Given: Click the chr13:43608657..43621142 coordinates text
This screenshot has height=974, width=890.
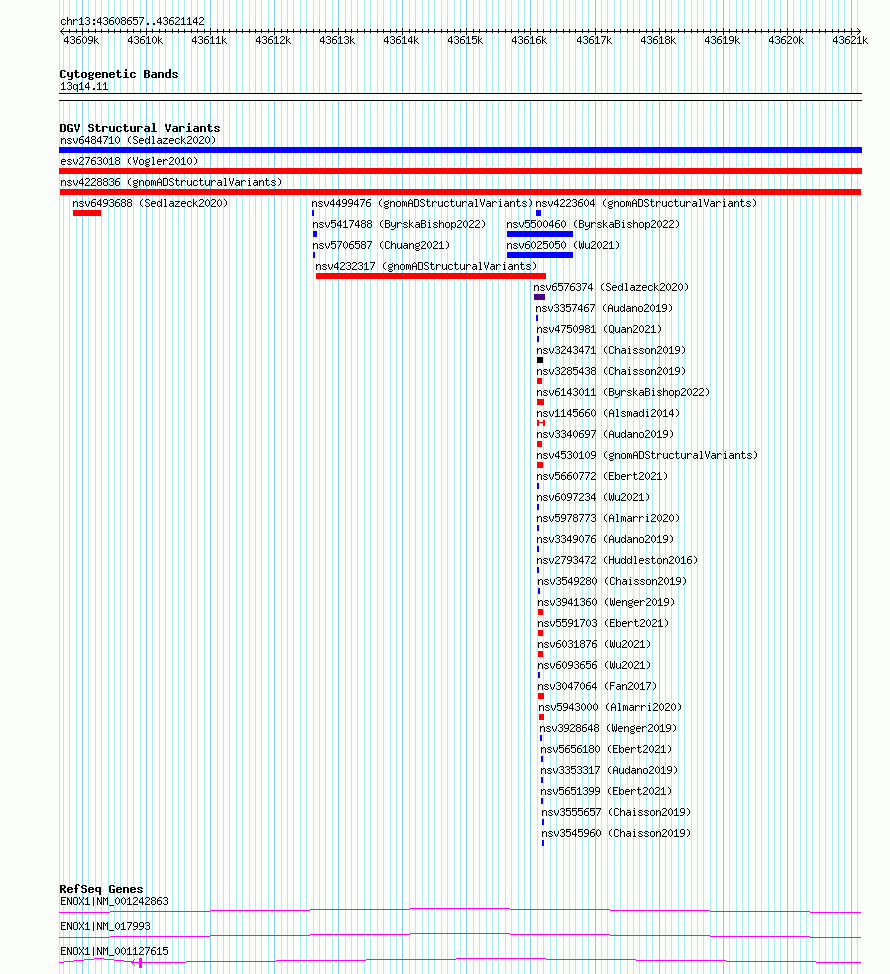Looking at the screenshot, I should (132, 21).
